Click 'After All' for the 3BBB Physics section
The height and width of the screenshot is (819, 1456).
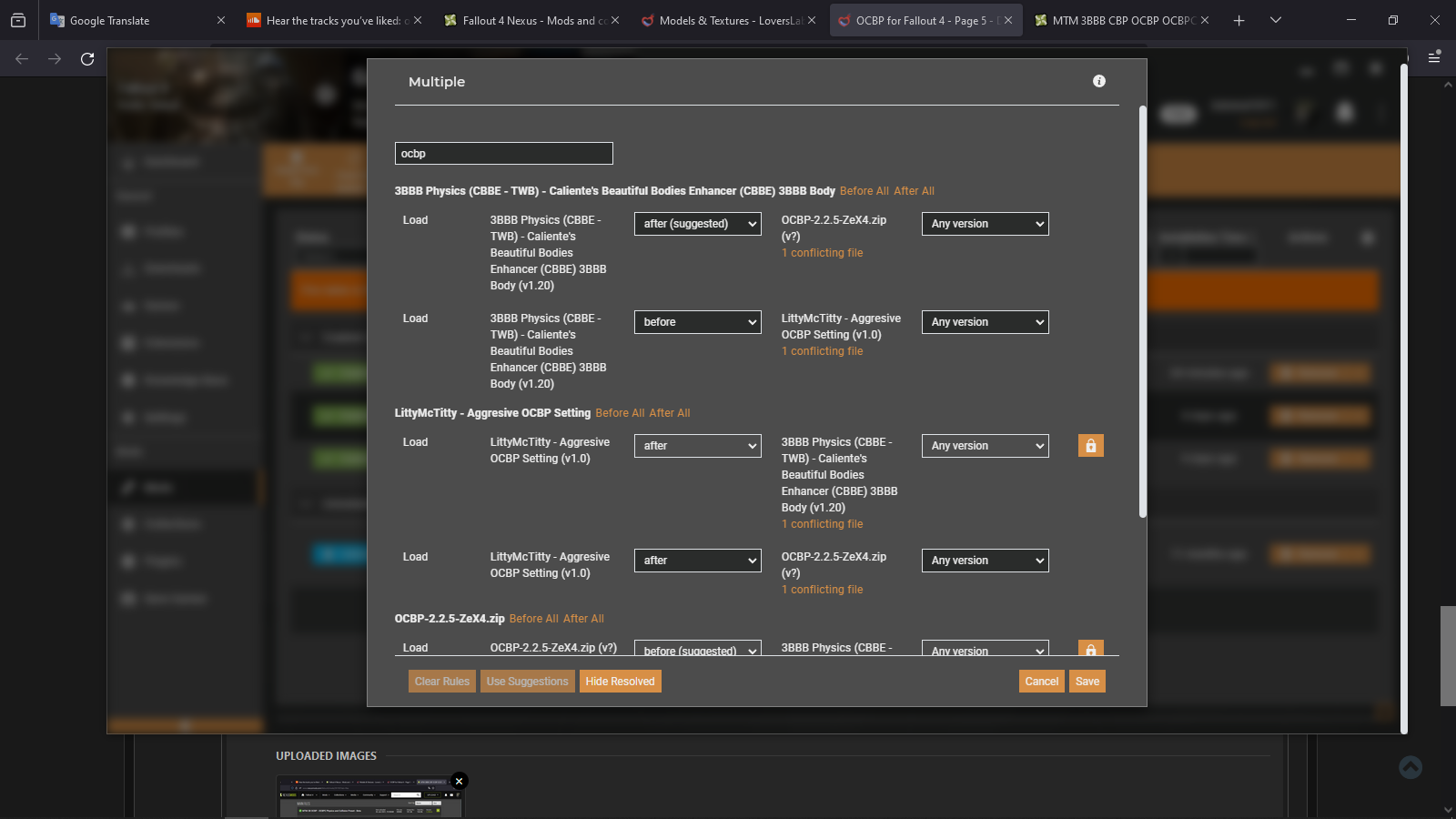(915, 191)
